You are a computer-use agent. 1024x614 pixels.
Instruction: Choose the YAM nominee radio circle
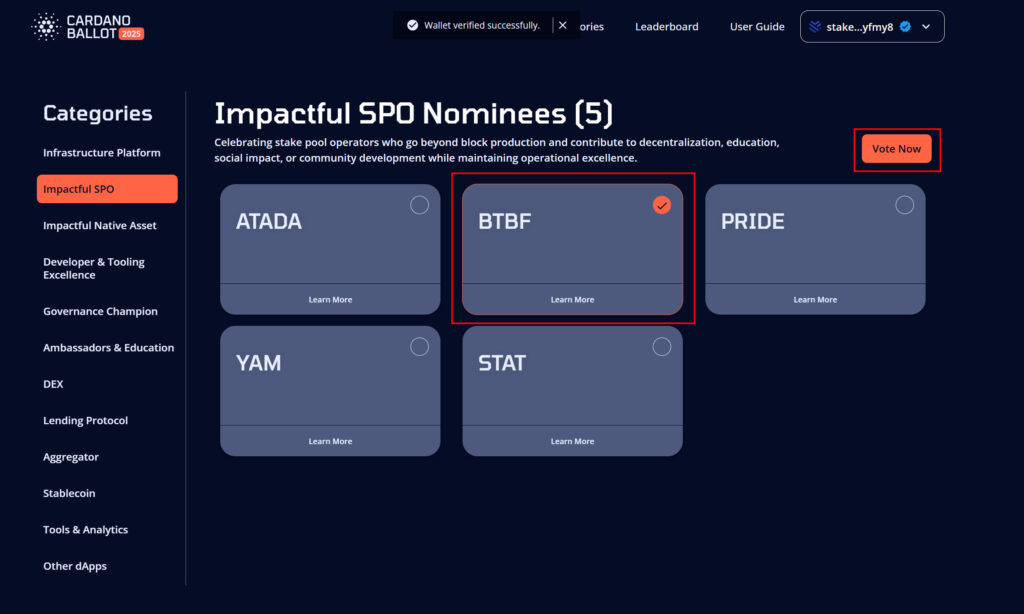419,347
